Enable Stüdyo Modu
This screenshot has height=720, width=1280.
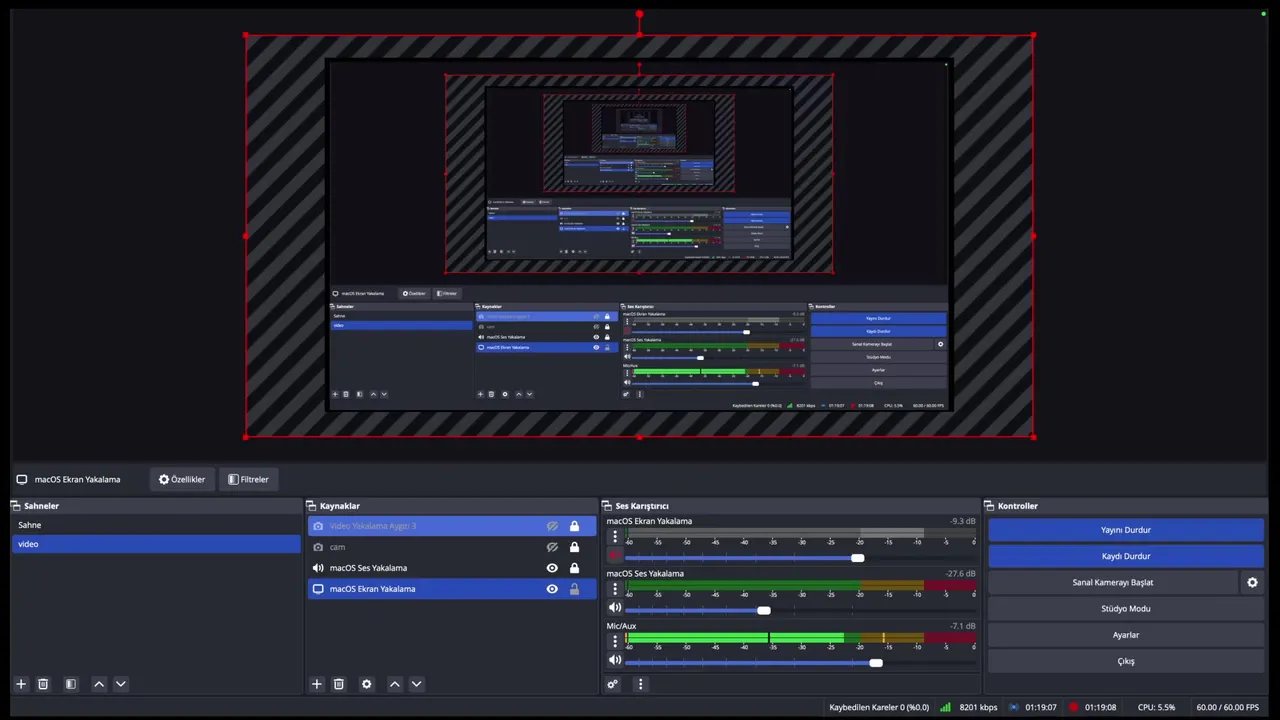[x=1126, y=608]
